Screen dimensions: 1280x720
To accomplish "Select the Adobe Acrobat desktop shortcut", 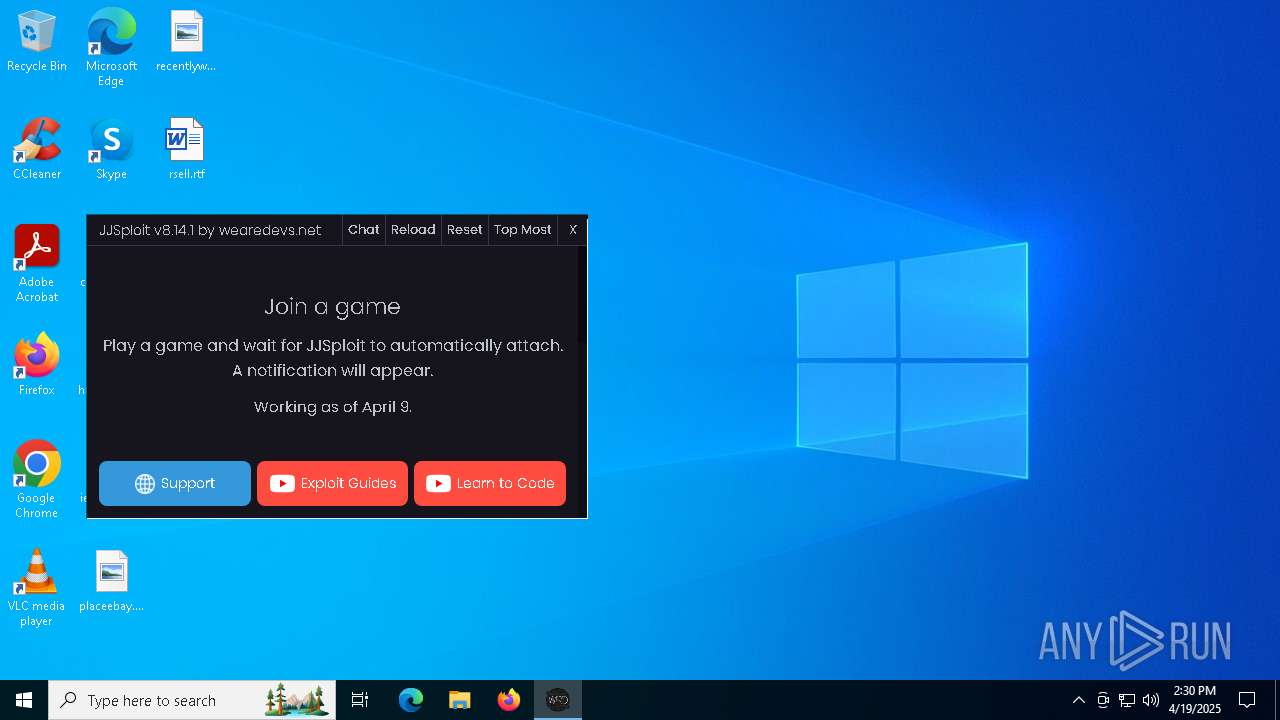I will click(x=37, y=264).
